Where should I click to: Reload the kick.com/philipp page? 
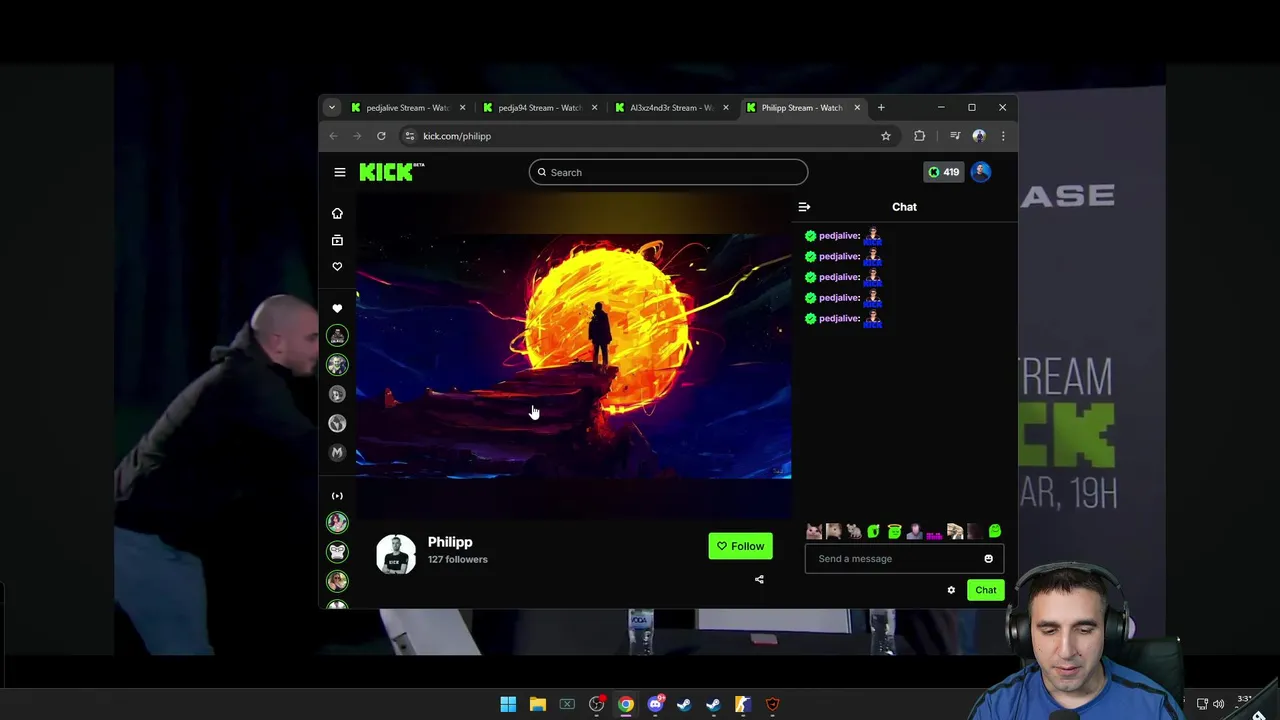[x=381, y=136]
